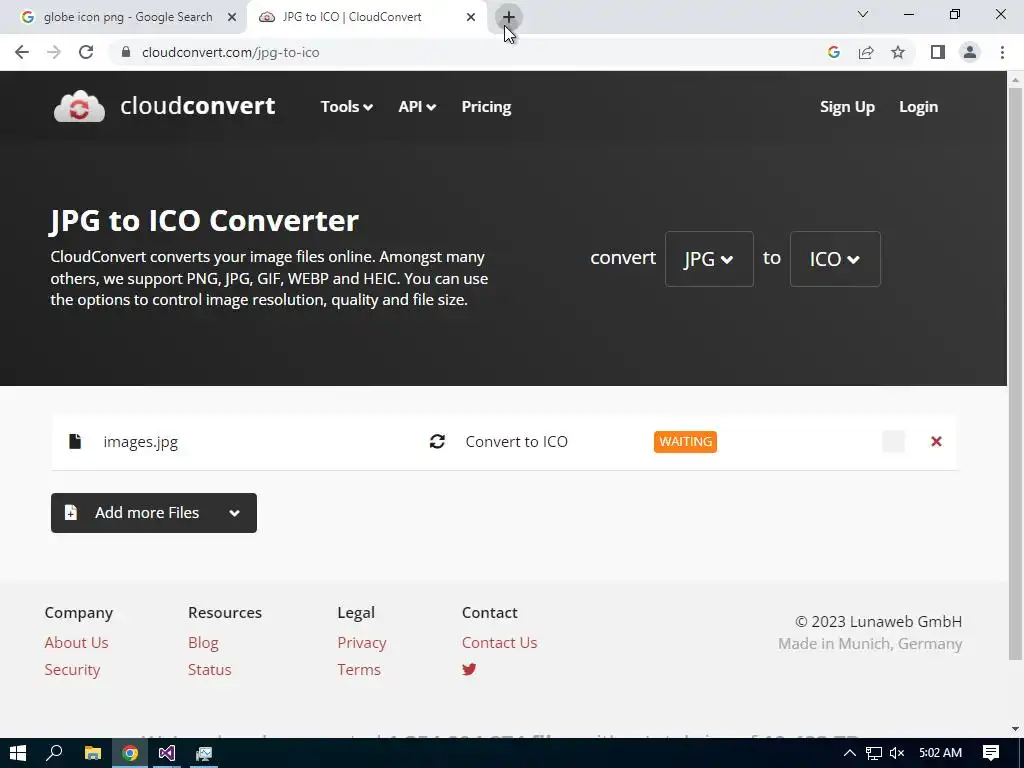Click Sign Up
Image resolution: width=1024 pixels, height=768 pixels.
pos(847,106)
